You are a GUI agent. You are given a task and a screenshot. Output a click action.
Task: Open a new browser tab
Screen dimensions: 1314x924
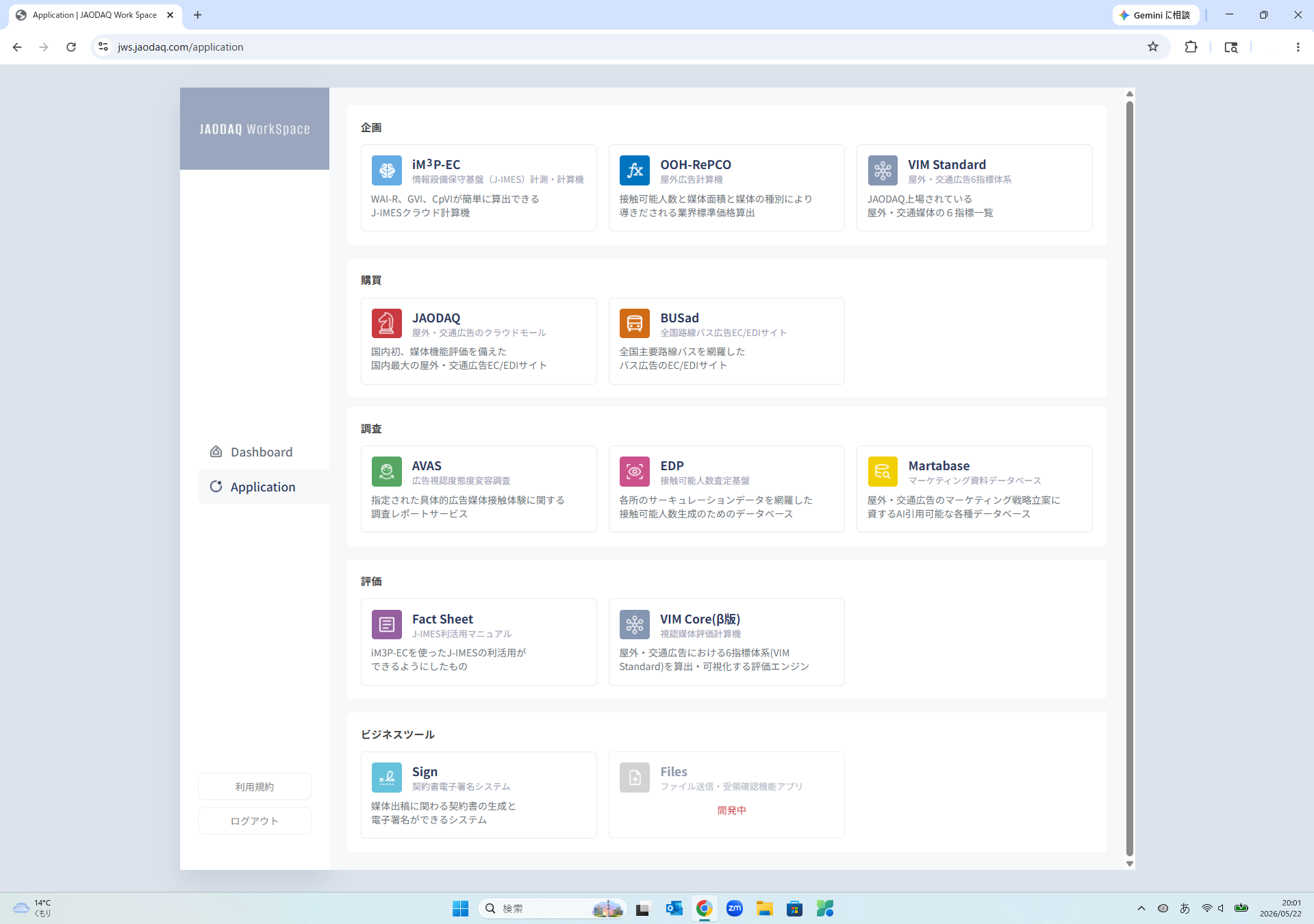pos(198,15)
